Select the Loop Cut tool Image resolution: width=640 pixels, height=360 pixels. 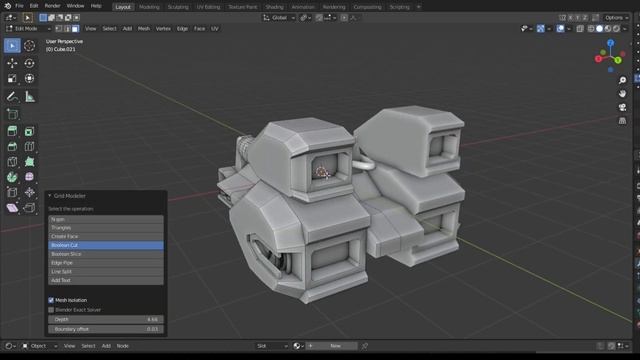click(x=29, y=147)
